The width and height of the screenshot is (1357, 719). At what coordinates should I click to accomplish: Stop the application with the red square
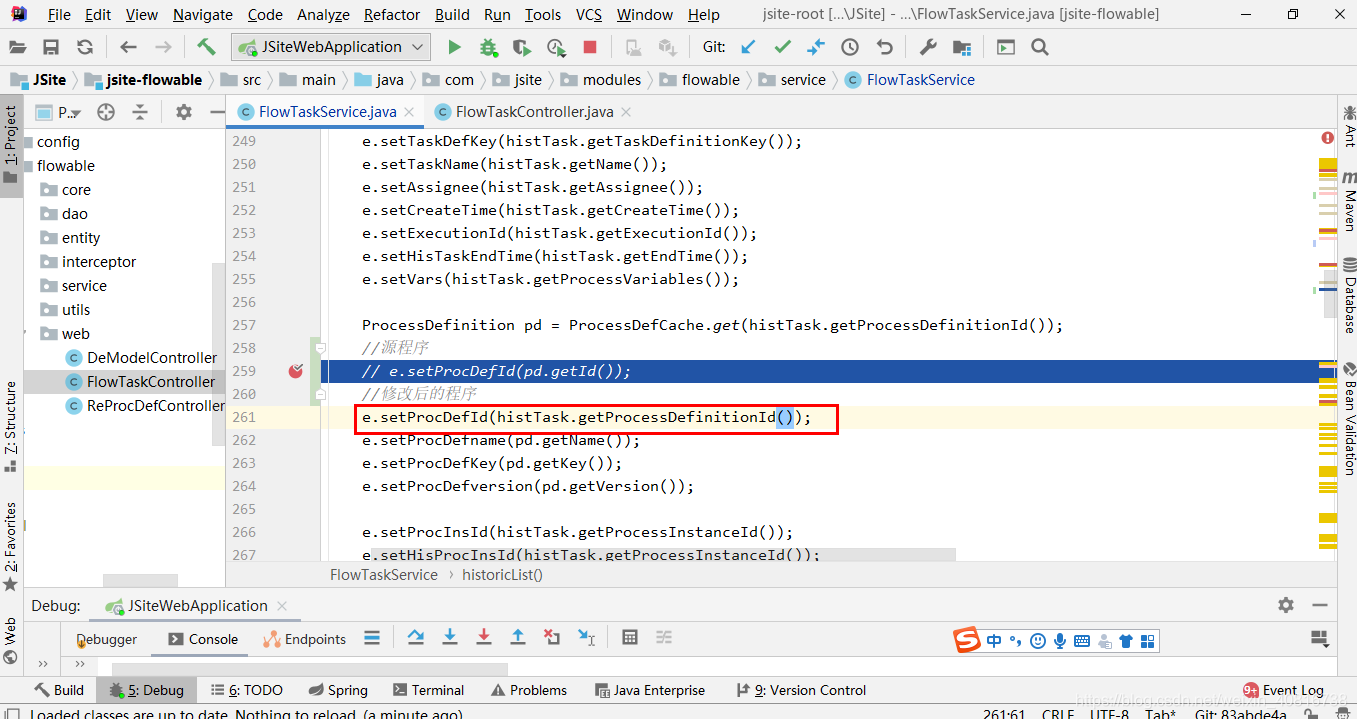point(590,47)
